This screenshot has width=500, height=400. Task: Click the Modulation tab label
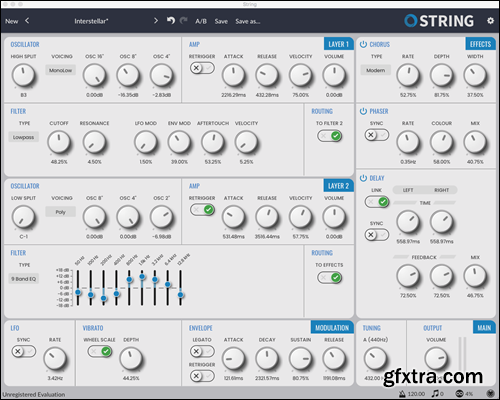(x=332, y=327)
